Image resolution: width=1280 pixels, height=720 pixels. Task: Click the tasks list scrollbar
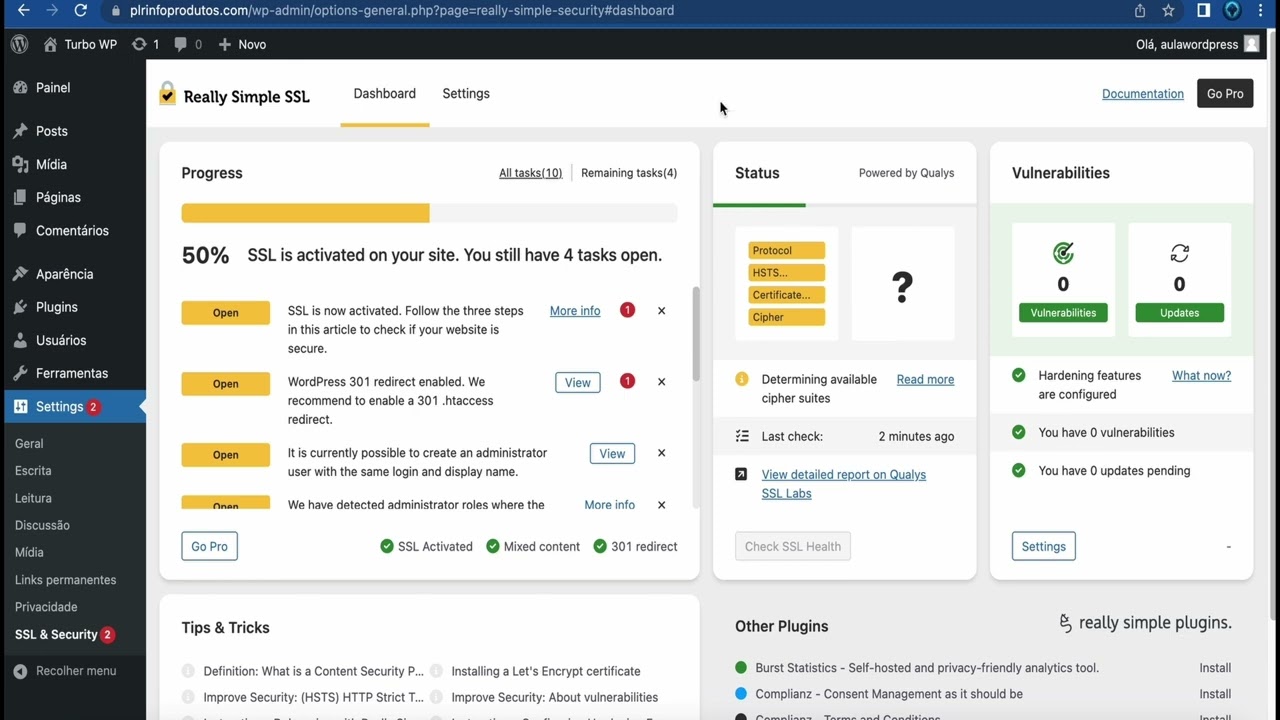coord(695,335)
